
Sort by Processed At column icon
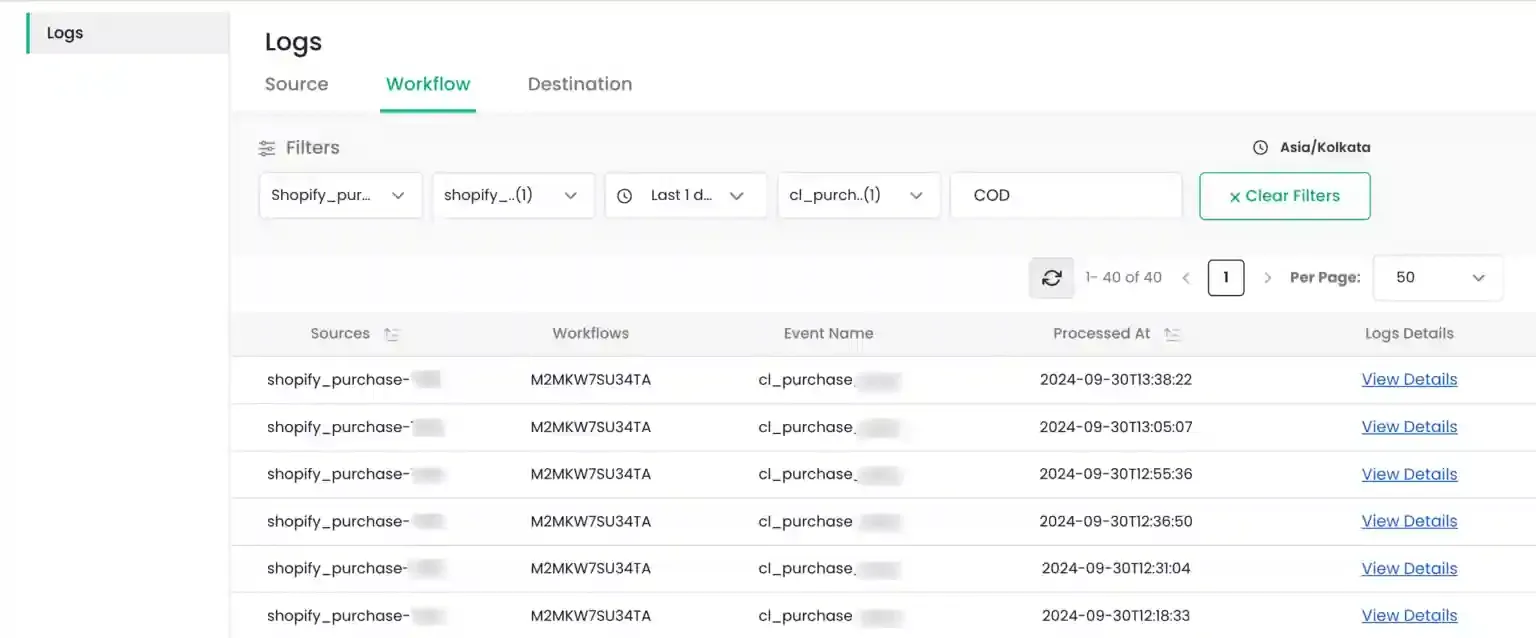(x=1172, y=334)
